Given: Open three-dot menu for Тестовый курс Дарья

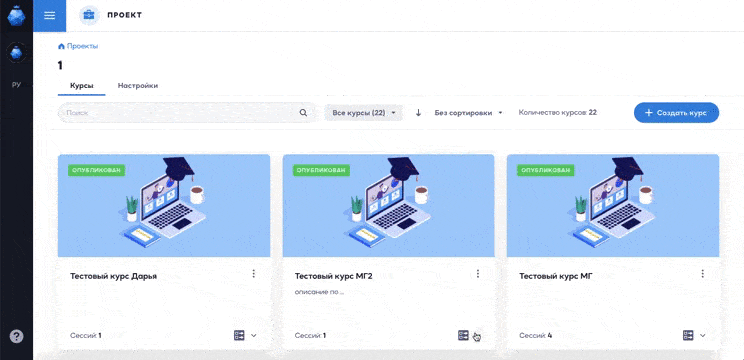Looking at the screenshot, I should pyautogui.click(x=253, y=274).
